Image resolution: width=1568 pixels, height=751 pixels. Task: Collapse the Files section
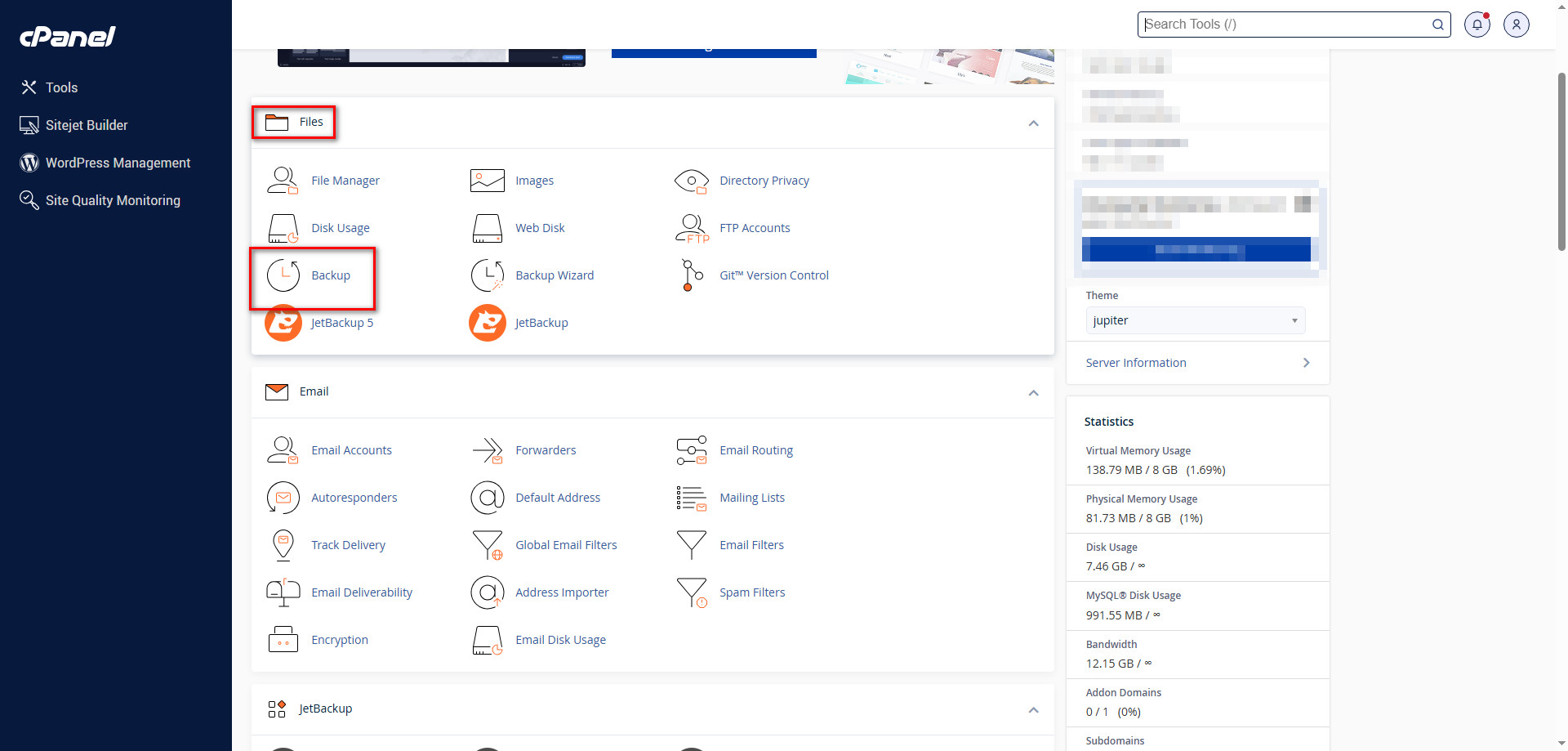click(1033, 123)
